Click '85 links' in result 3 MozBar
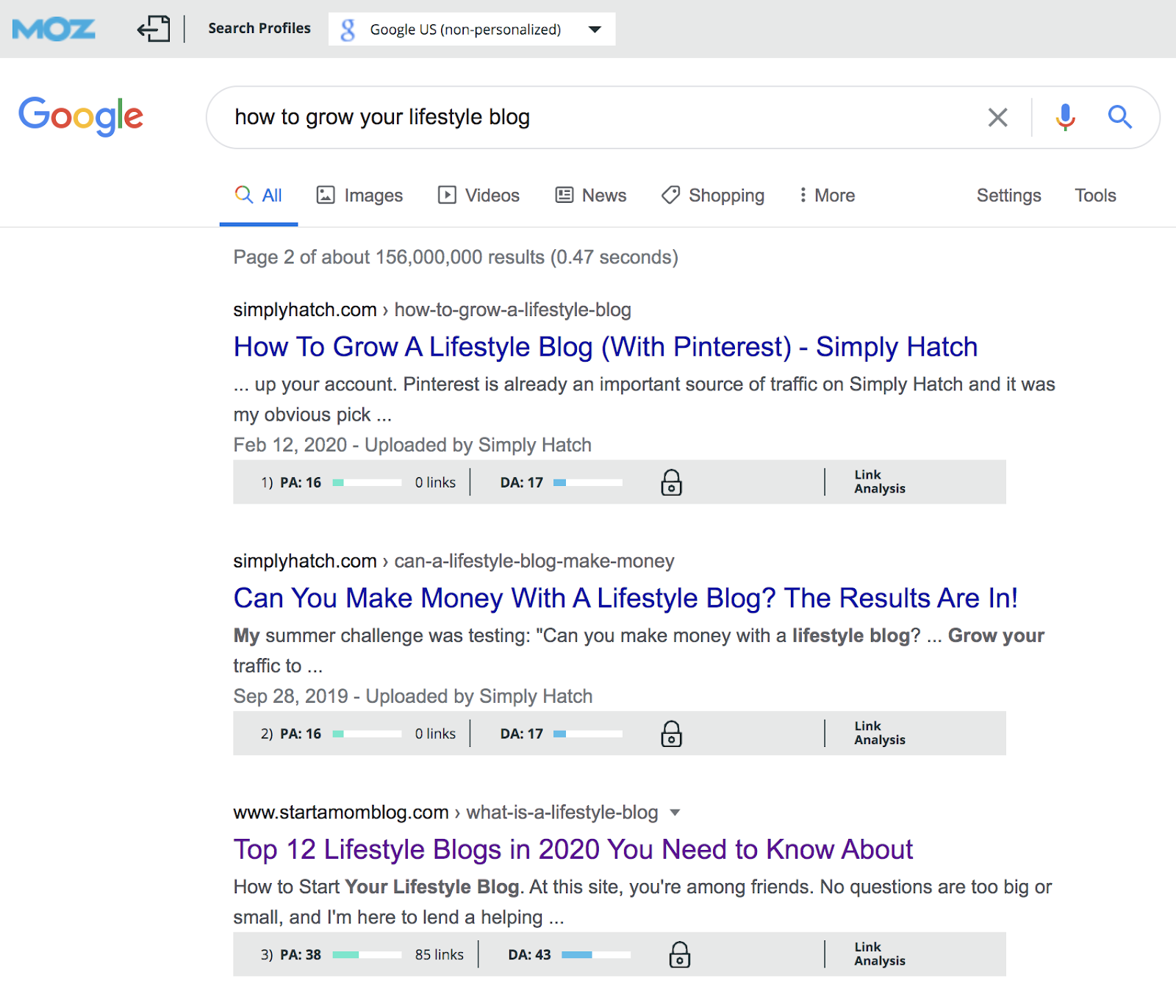 (x=440, y=955)
